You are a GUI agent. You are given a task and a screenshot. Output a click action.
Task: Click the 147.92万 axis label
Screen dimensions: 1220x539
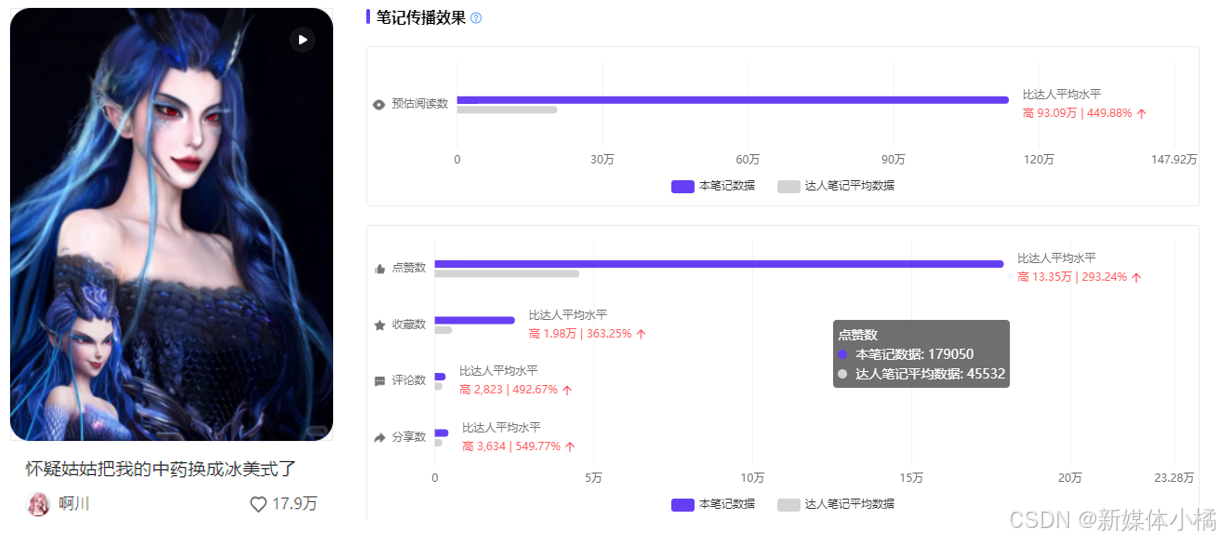[1174, 160]
